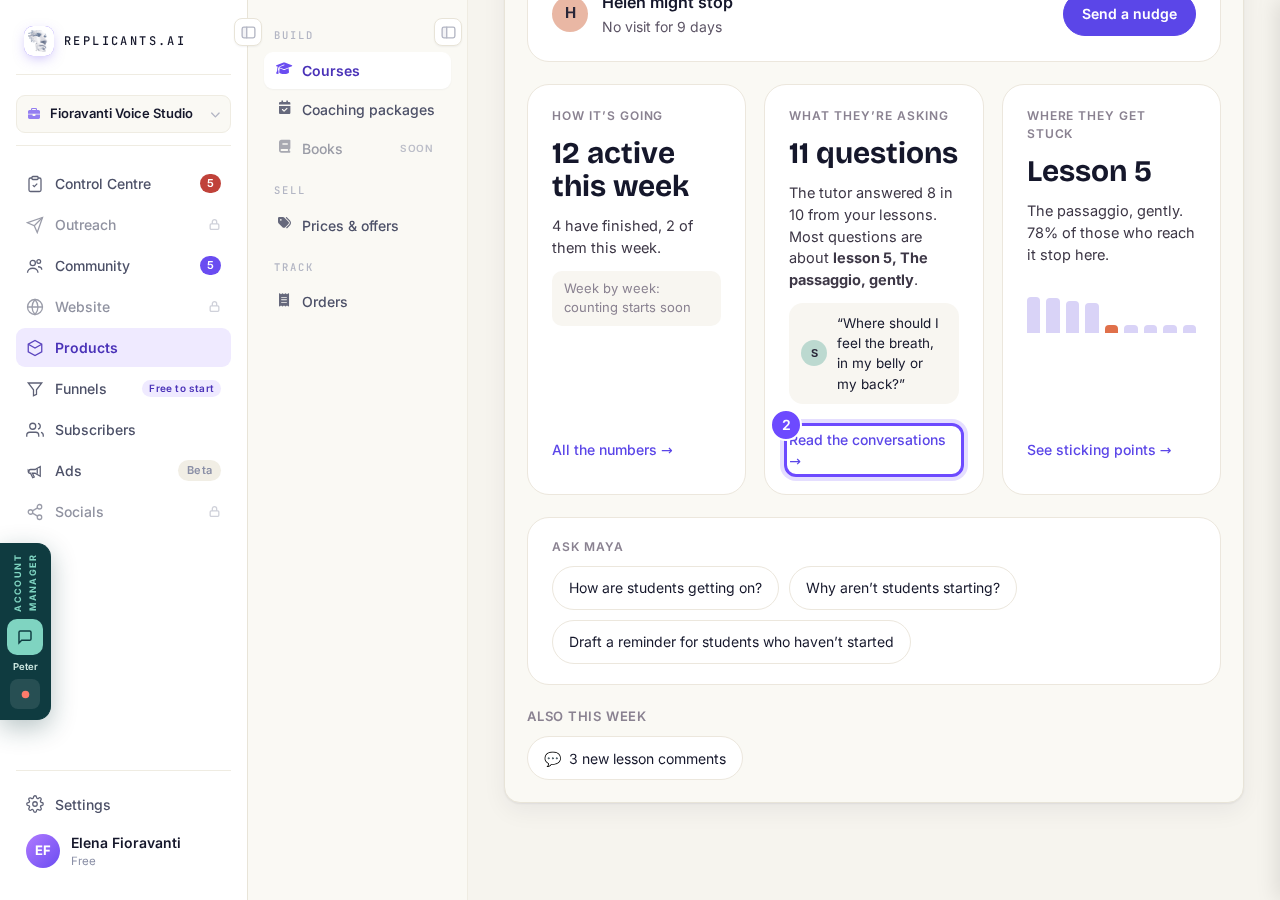Image resolution: width=1280 pixels, height=900 pixels.
Task: Expand the Fioravanti Voice Studio dropdown
Action: (x=123, y=114)
